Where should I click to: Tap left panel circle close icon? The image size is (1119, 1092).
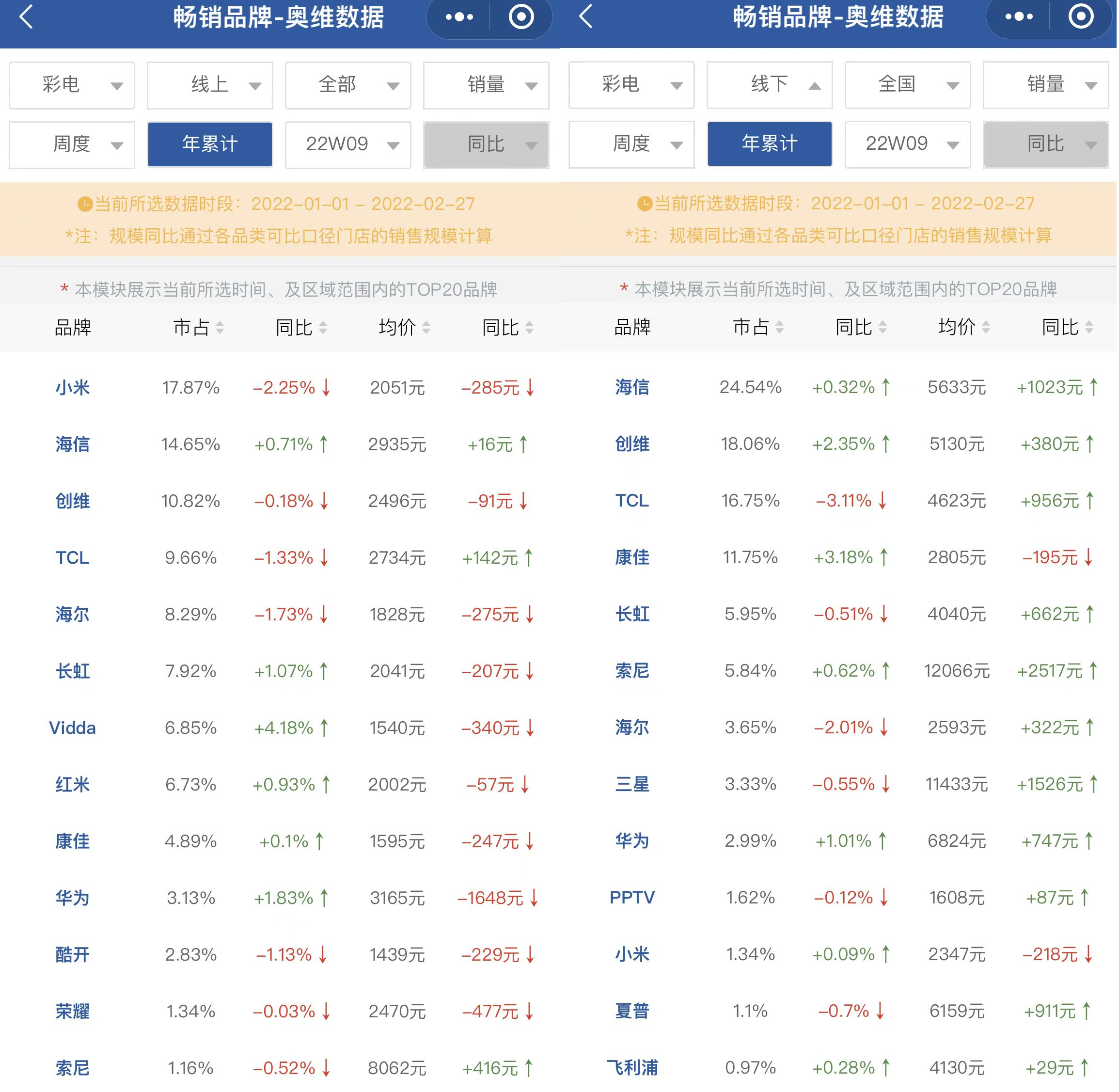coord(522,17)
